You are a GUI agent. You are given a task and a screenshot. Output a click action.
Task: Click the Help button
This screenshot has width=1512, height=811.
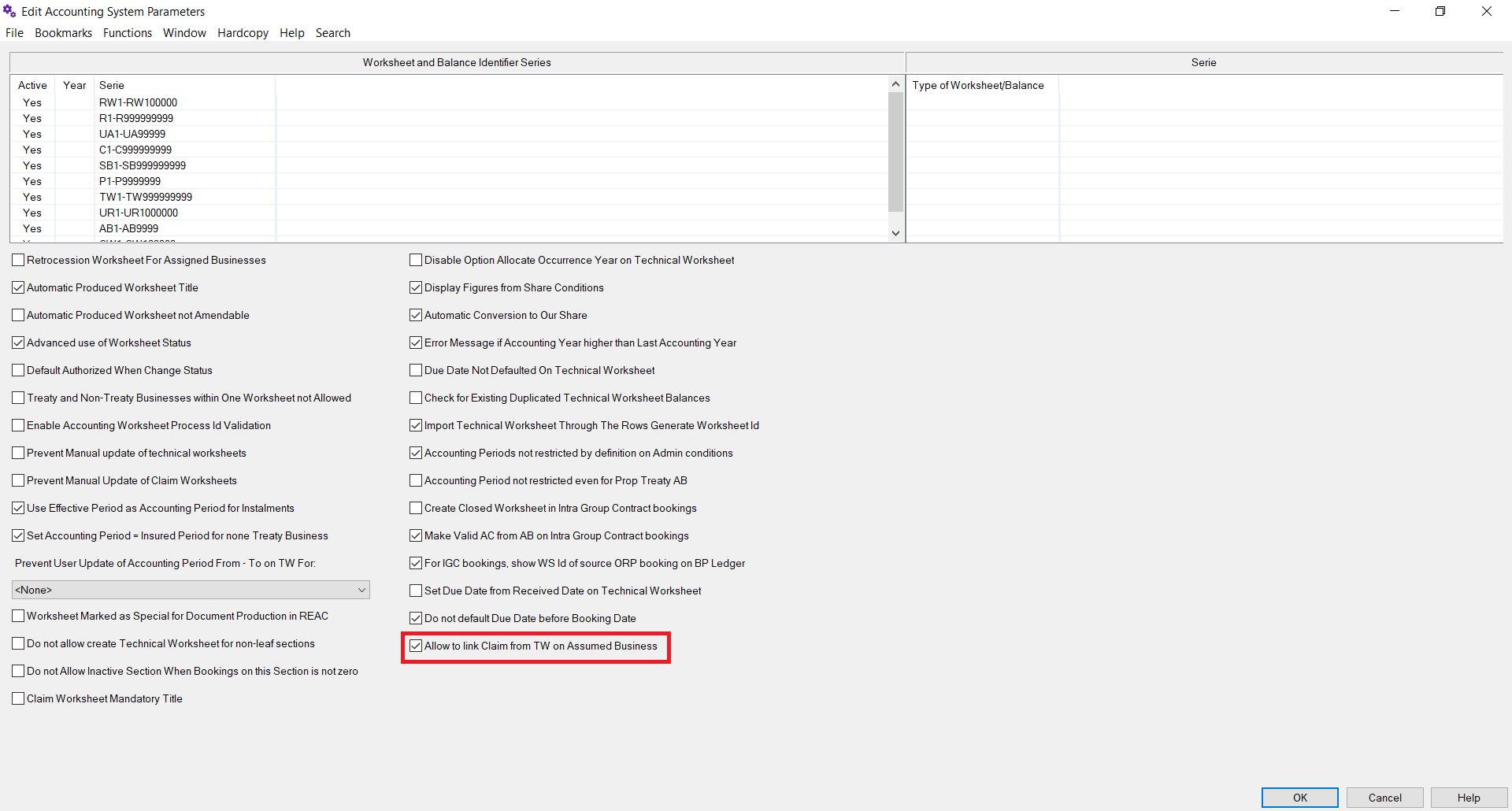tap(1467, 797)
